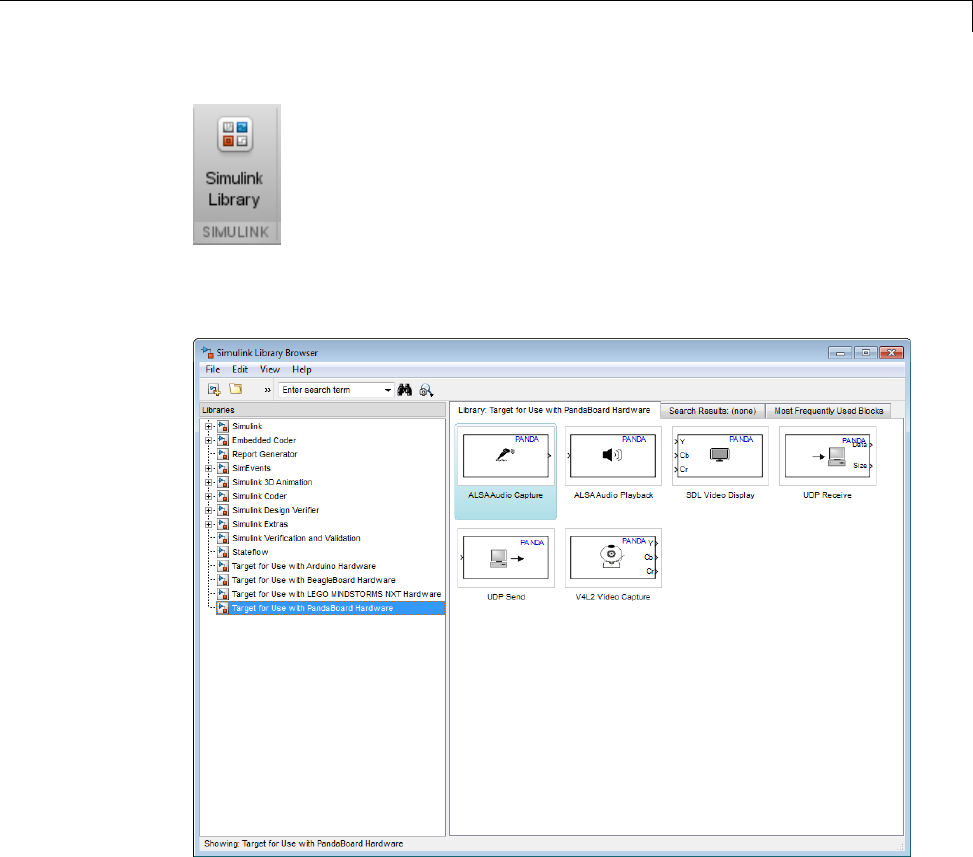973x857 pixels.
Task: Select the ALSA Audio Capture block
Action: pos(506,472)
